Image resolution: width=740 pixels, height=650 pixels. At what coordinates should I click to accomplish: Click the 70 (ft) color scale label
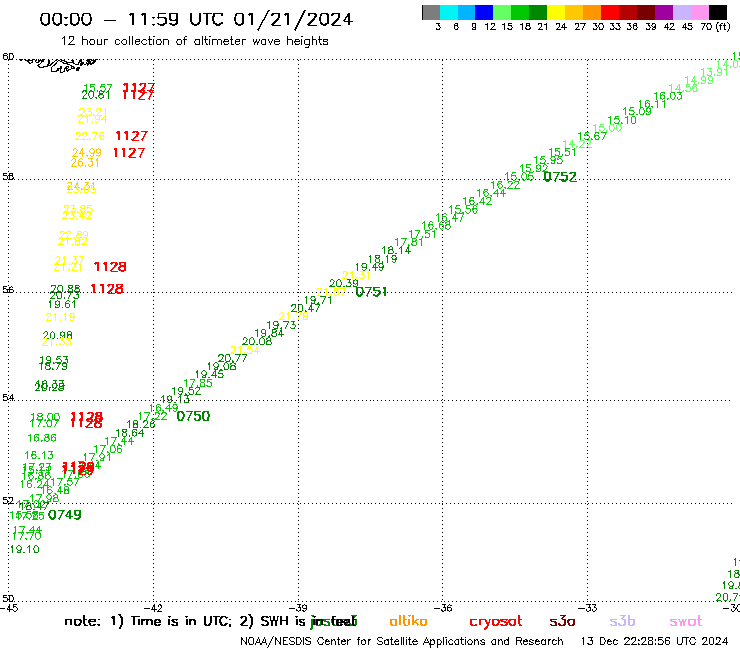(x=715, y=27)
